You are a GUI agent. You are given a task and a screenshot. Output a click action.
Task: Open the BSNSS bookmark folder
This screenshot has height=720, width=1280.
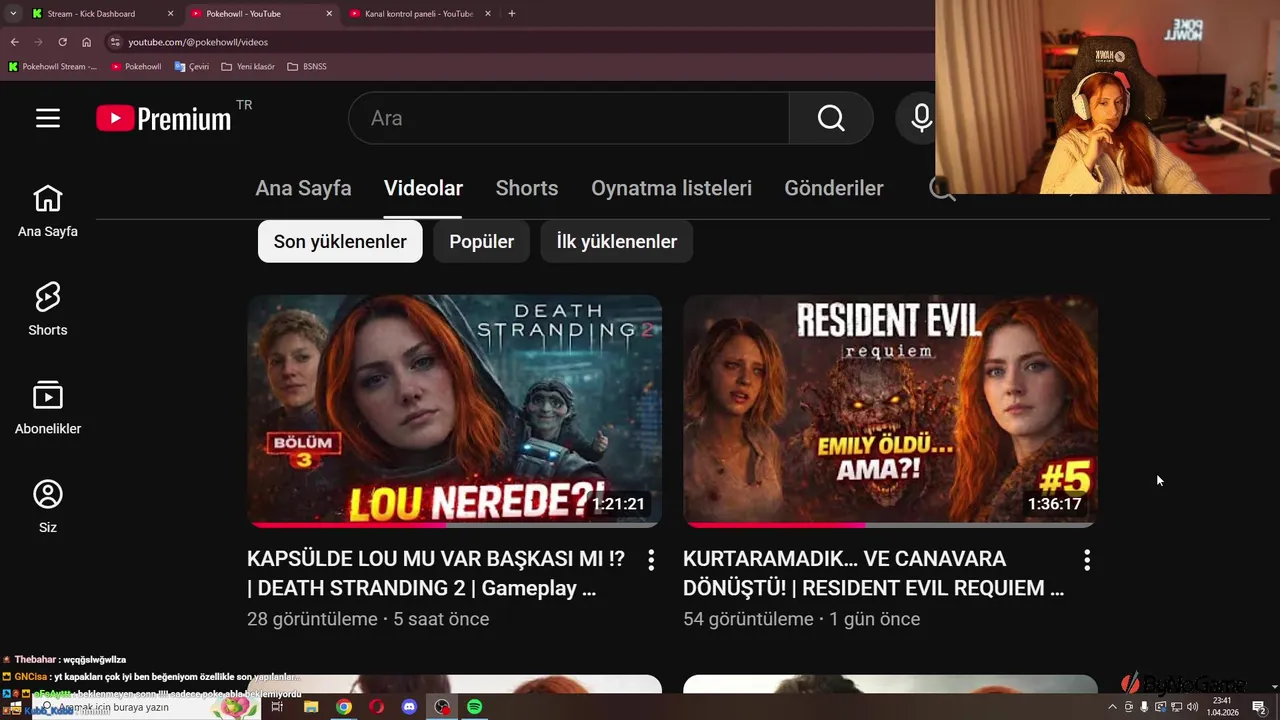tap(307, 67)
